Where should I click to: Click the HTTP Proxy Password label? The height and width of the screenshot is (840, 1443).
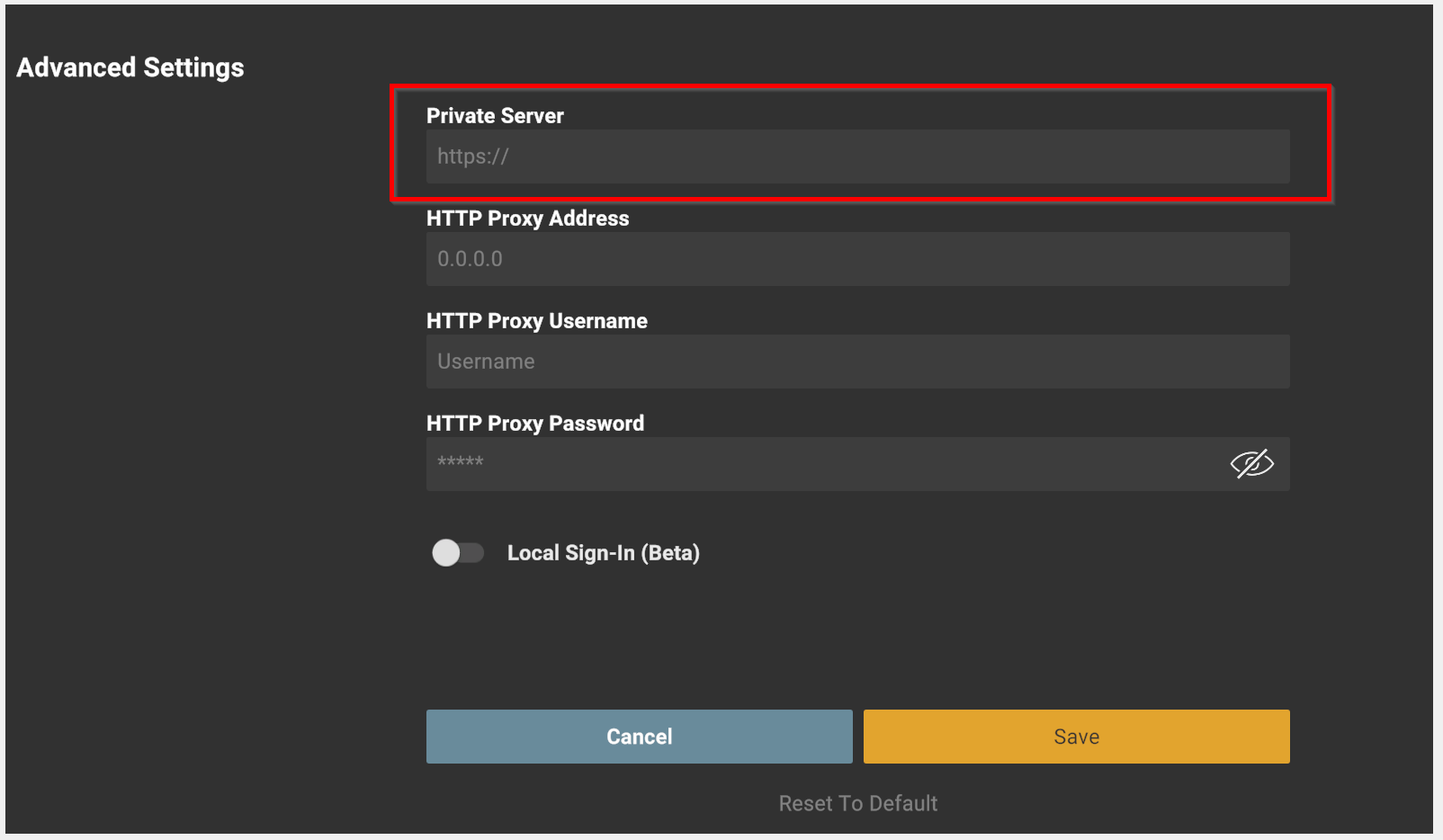pyautogui.click(x=534, y=424)
